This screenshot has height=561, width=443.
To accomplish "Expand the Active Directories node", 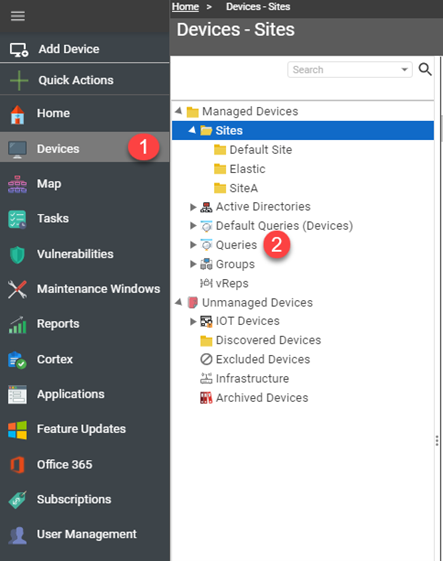I will (193, 207).
